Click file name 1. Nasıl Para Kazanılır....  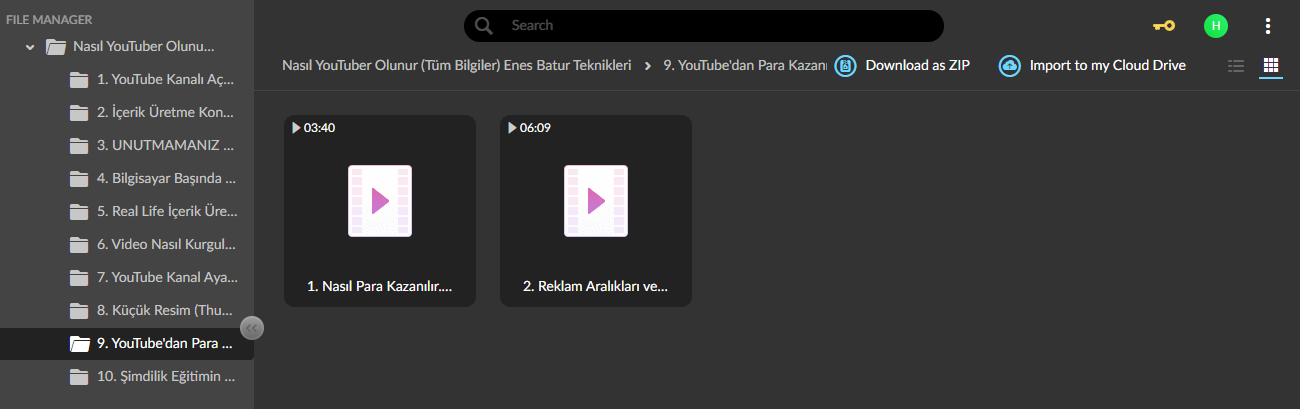pyautogui.click(x=380, y=287)
